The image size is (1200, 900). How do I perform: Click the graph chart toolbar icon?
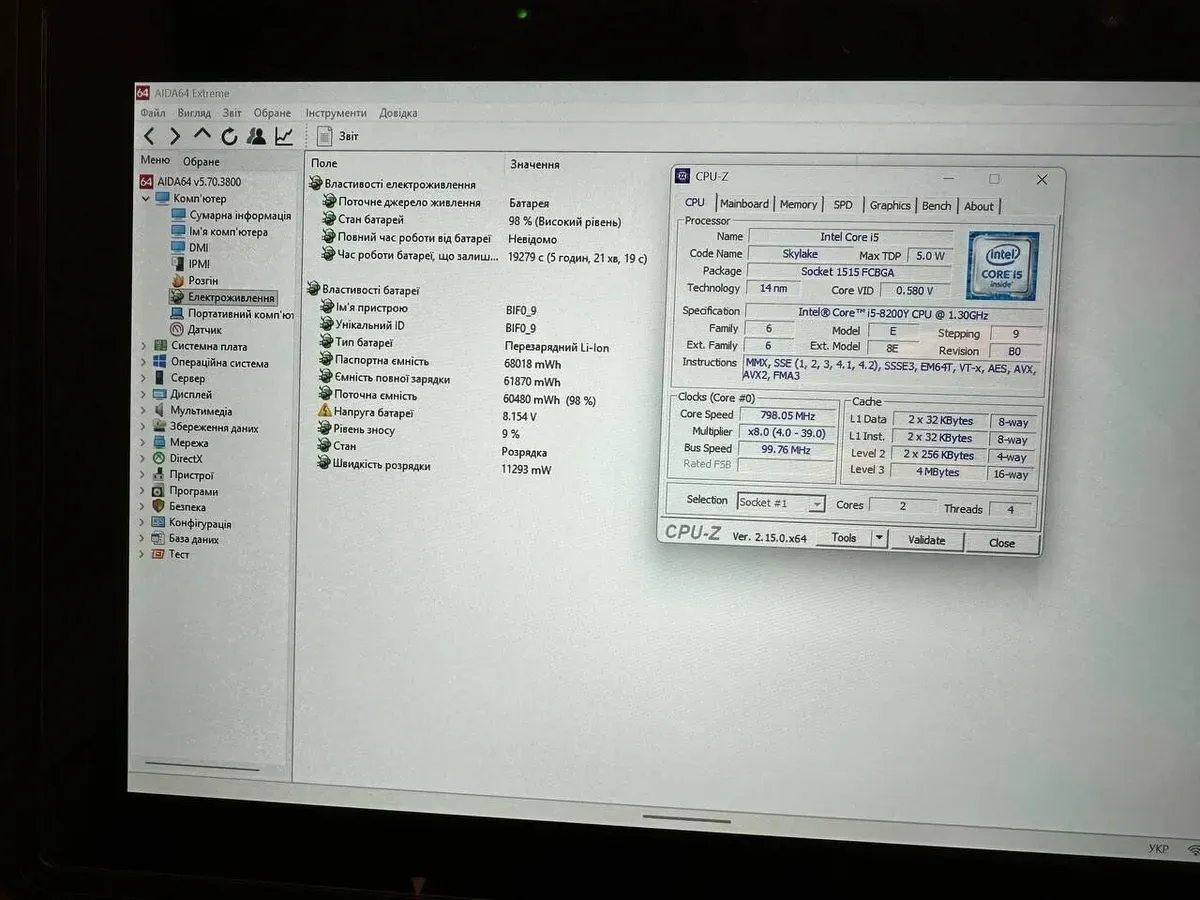click(x=284, y=136)
